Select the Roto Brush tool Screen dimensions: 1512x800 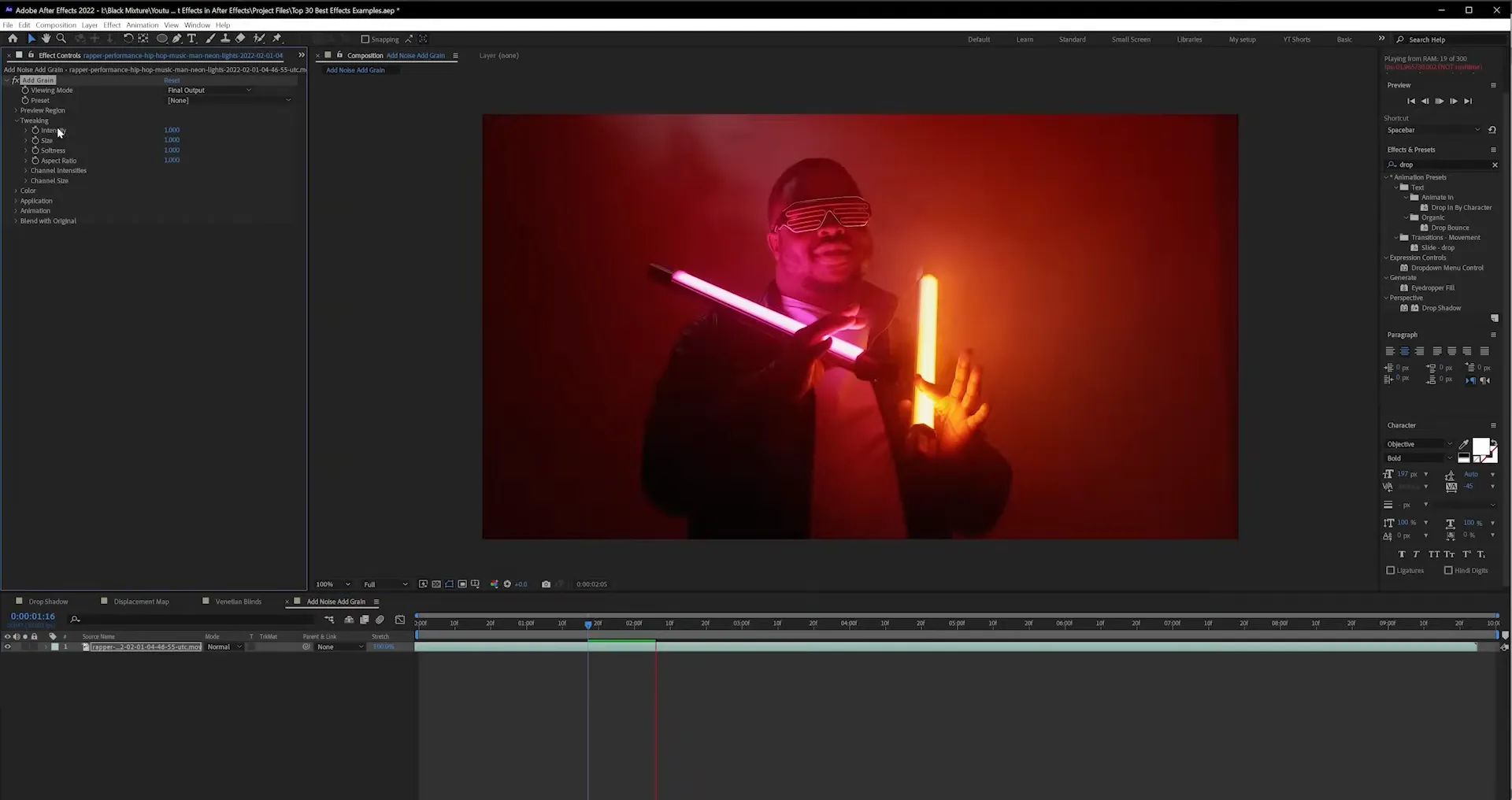click(259, 38)
